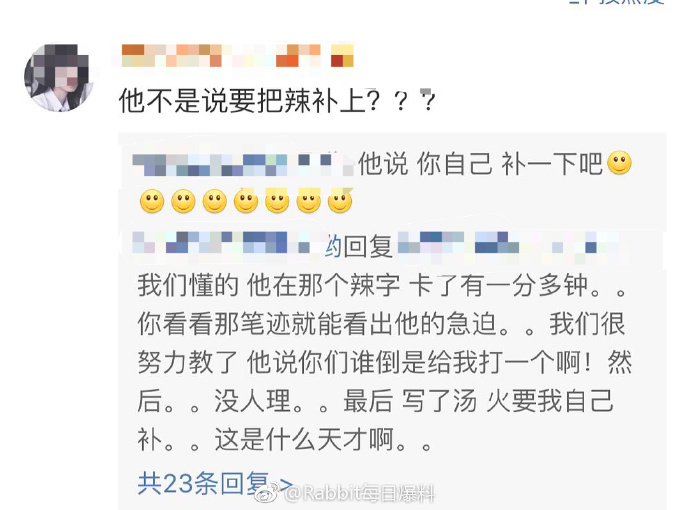Click the fourth smiley in the emoji row
The height and width of the screenshot is (510, 690).
point(246,201)
